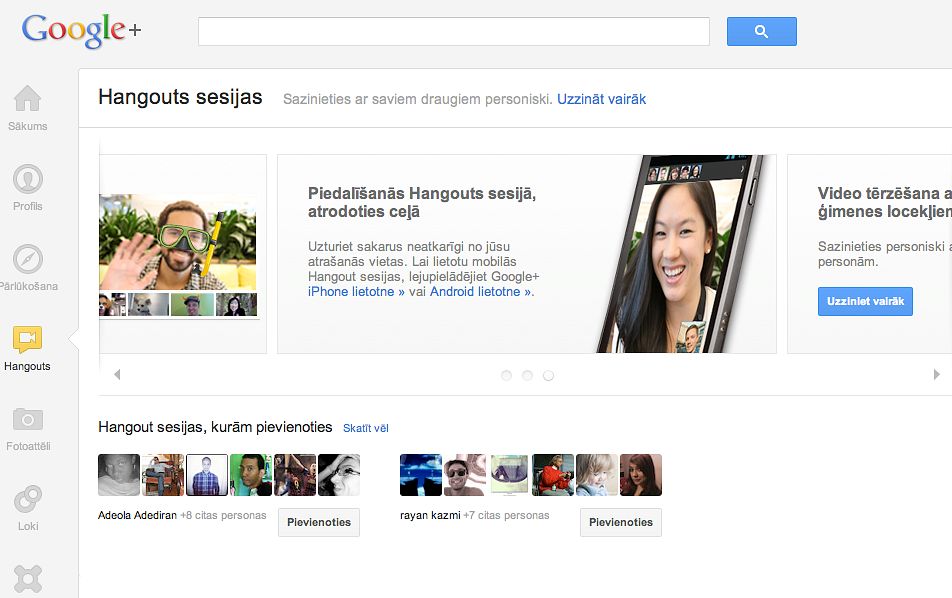The height and width of the screenshot is (598, 952).
Task: Show next carousel slide with right arrow
Action: 936,375
